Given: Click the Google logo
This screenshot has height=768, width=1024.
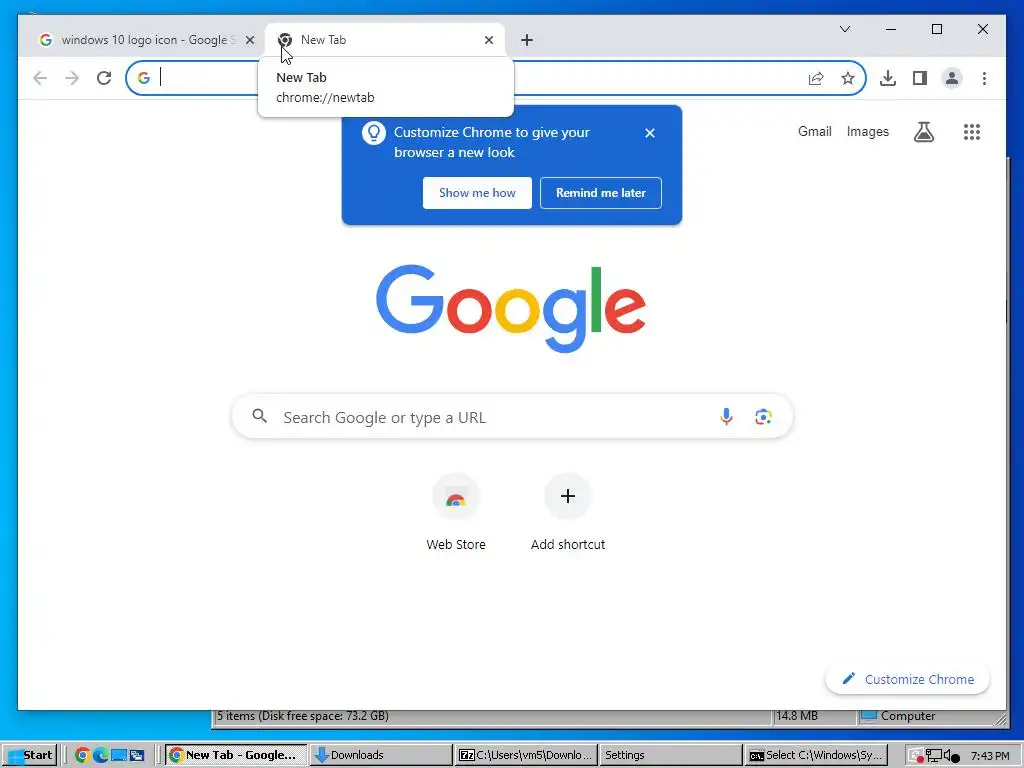Looking at the screenshot, I should (x=511, y=308).
